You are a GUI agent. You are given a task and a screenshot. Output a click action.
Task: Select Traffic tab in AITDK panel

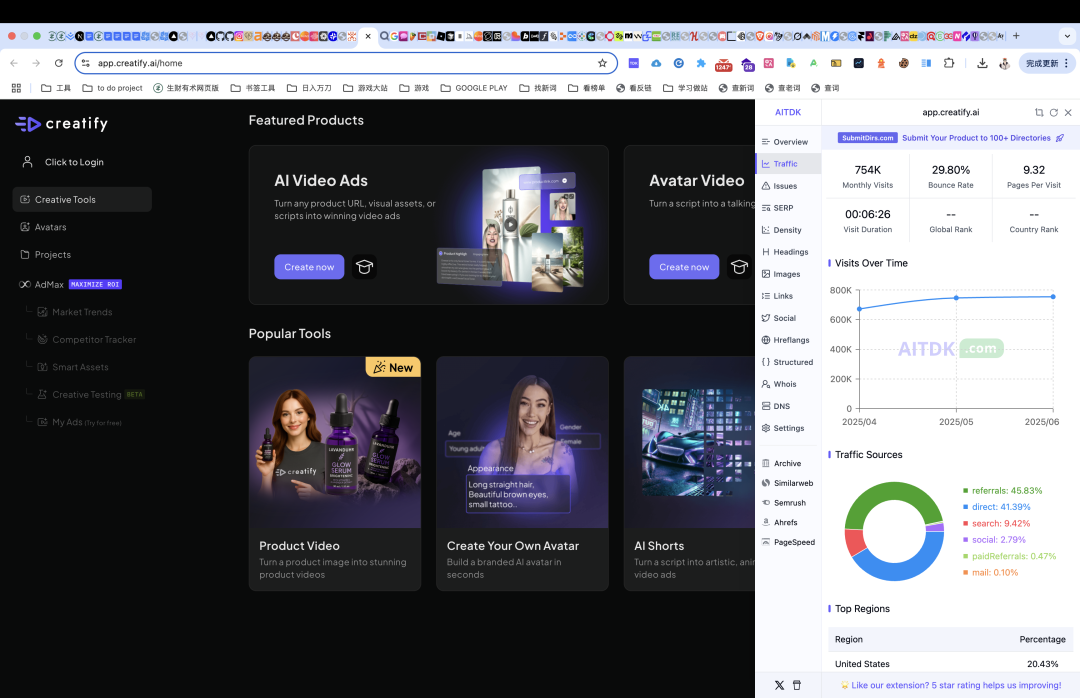click(788, 164)
